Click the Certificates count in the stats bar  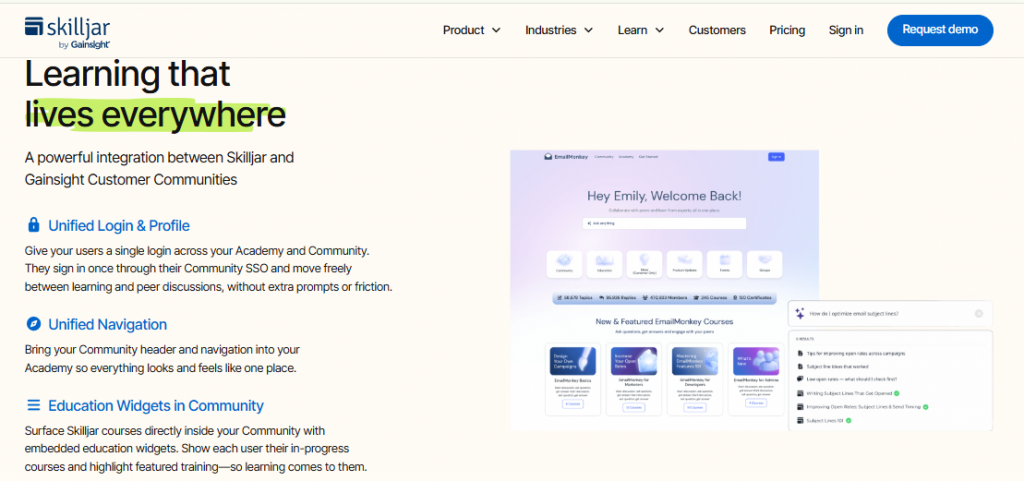751,298
